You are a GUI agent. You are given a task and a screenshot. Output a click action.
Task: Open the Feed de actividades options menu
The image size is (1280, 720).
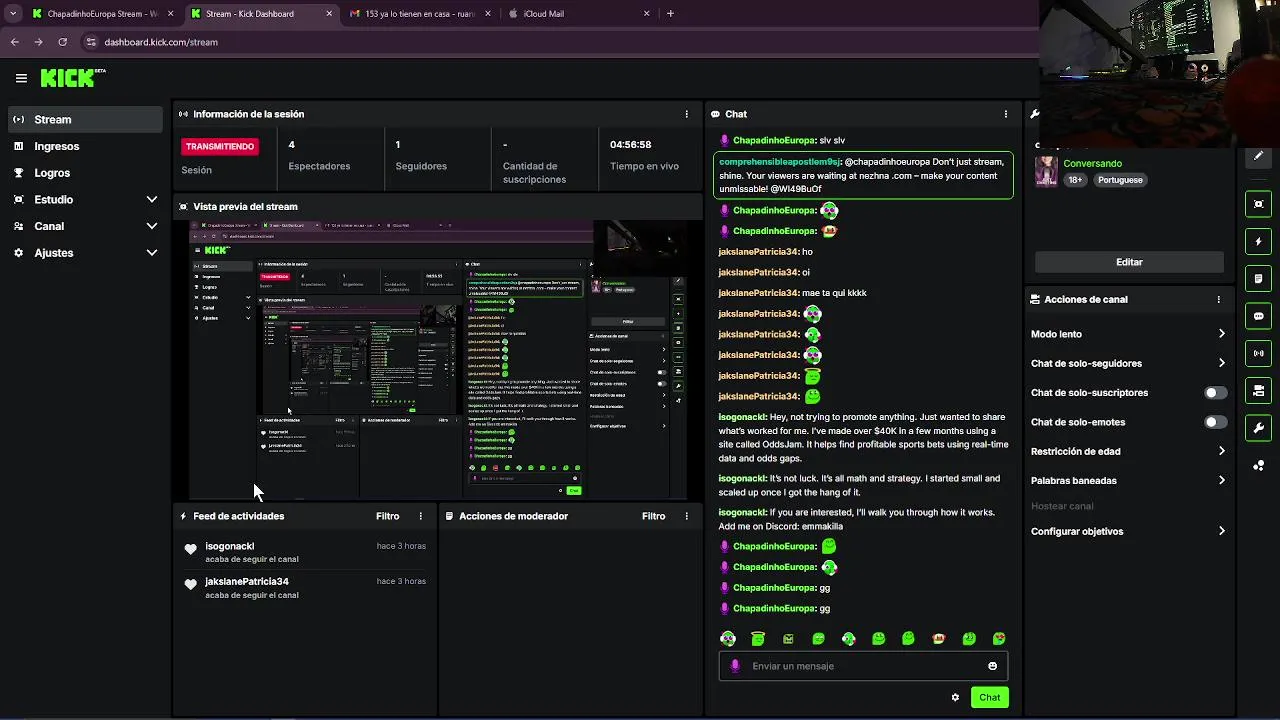click(x=420, y=516)
